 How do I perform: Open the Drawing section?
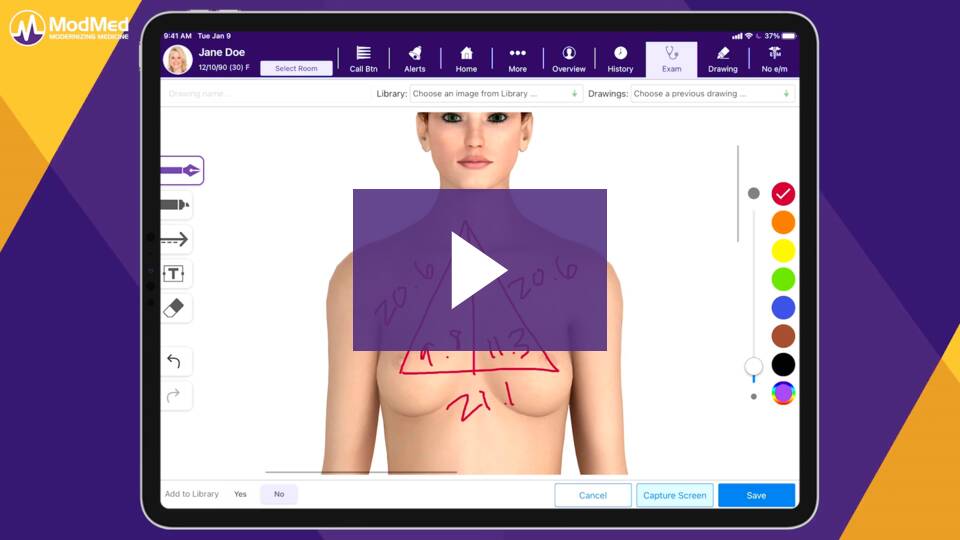[x=722, y=59]
